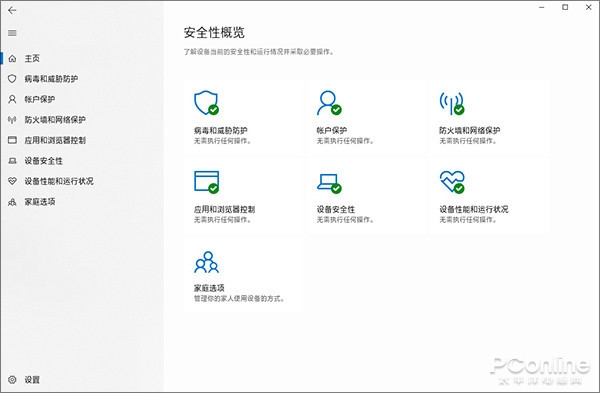600x393 pixels.
Task: Click the sidebar antenna icon for 防火墙和网络保护
Action: click(12, 120)
